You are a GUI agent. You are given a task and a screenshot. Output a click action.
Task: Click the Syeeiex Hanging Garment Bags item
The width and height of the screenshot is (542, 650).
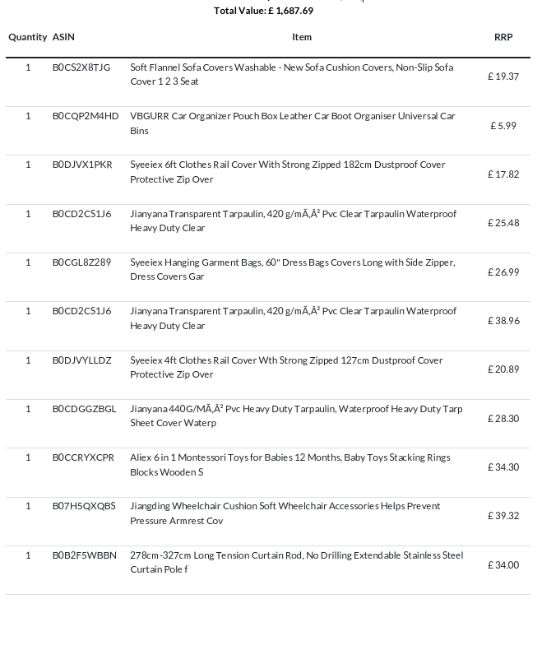(292, 269)
